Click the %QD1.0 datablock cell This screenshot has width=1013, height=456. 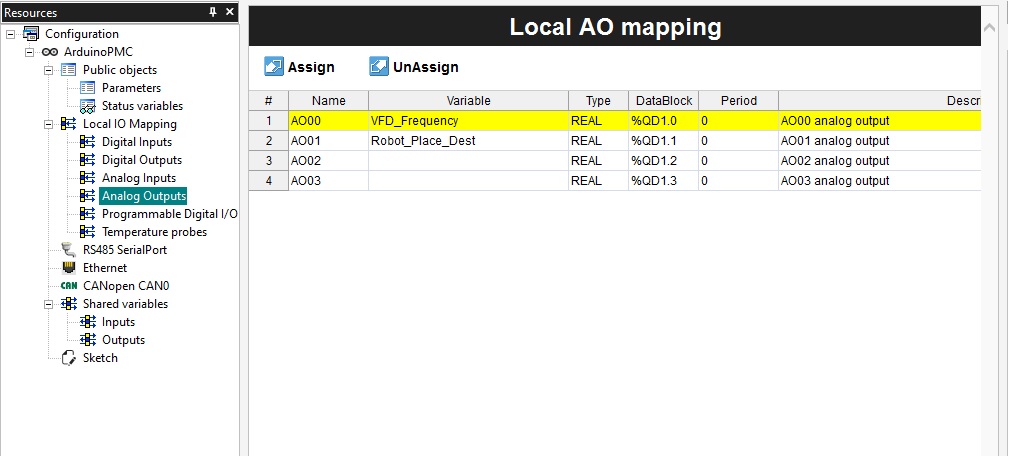point(663,121)
